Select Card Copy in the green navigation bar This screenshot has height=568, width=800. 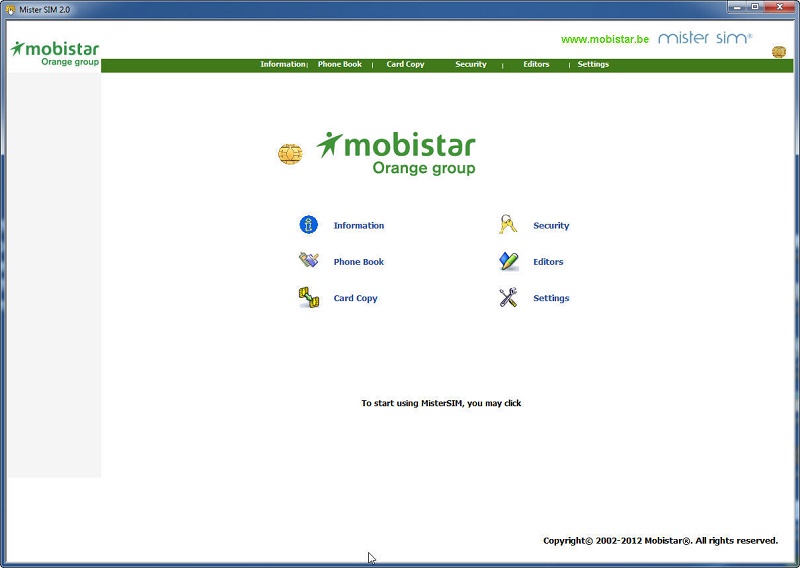tap(405, 65)
